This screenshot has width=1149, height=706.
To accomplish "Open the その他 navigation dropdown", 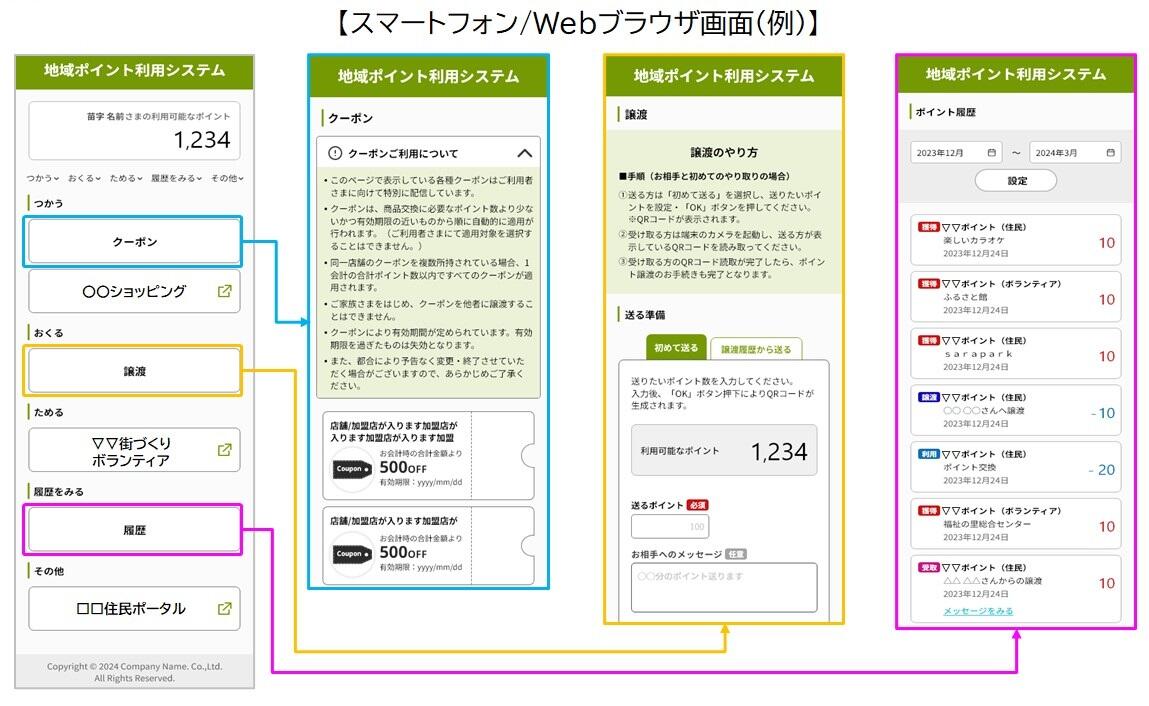I will pos(227,178).
